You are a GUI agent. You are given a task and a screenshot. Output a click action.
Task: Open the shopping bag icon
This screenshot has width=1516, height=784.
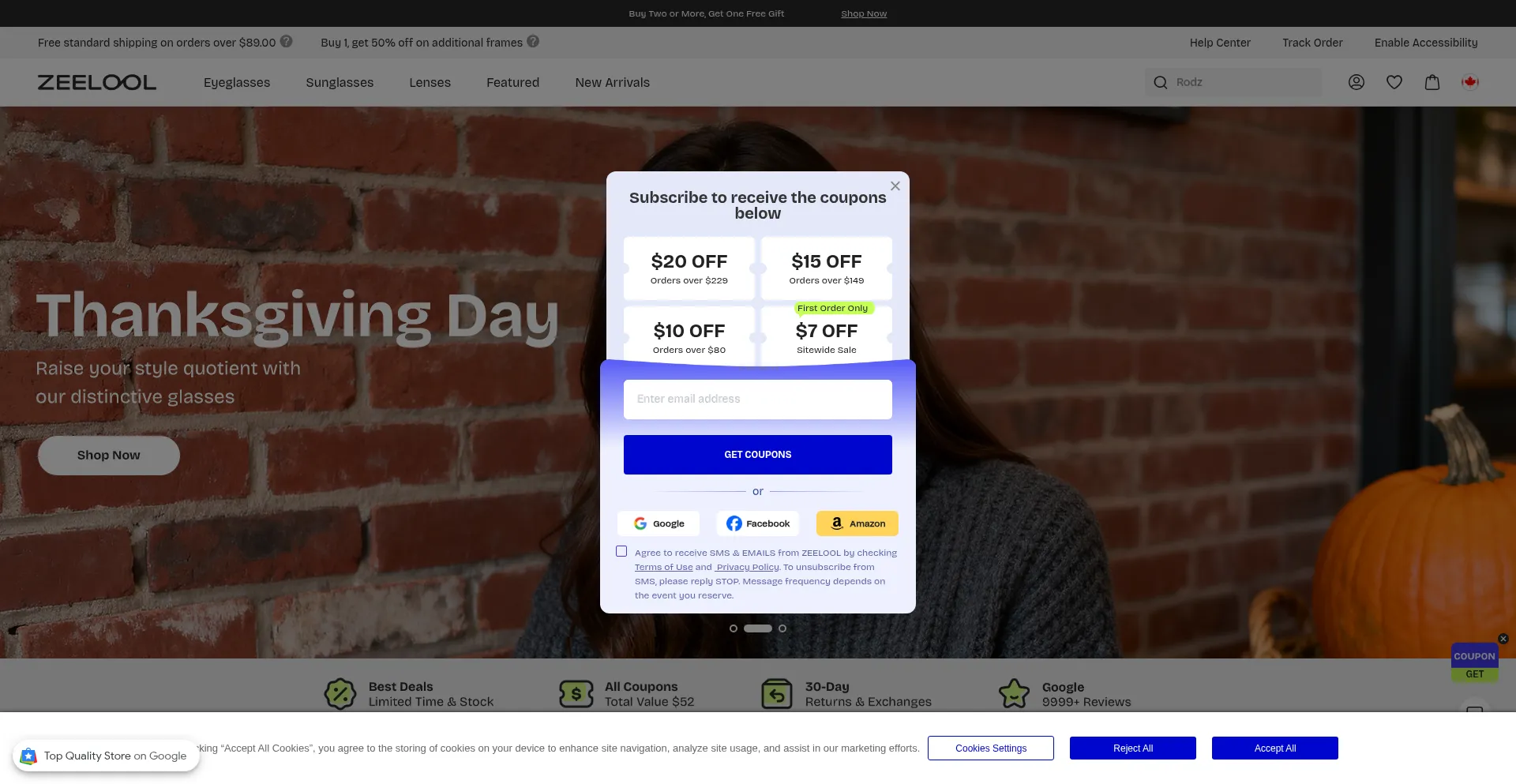click(x=1432, y=82)
